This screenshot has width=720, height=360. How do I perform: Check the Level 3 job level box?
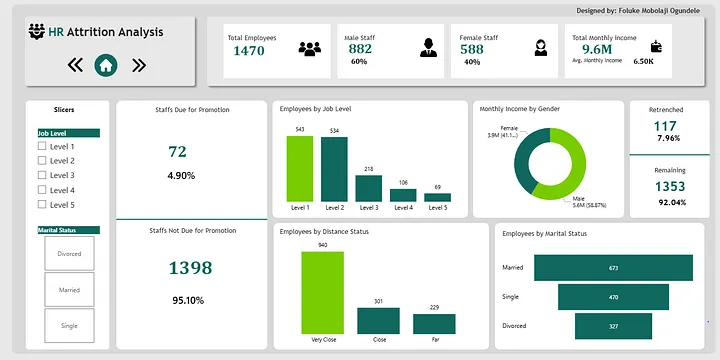pyautogui.click(x=42, y=175)
